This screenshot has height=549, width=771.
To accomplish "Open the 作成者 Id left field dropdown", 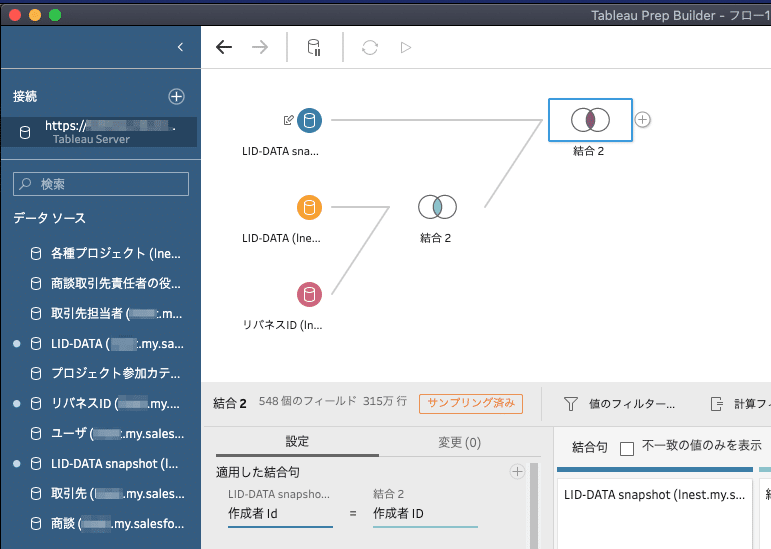I will coord(280,514).
